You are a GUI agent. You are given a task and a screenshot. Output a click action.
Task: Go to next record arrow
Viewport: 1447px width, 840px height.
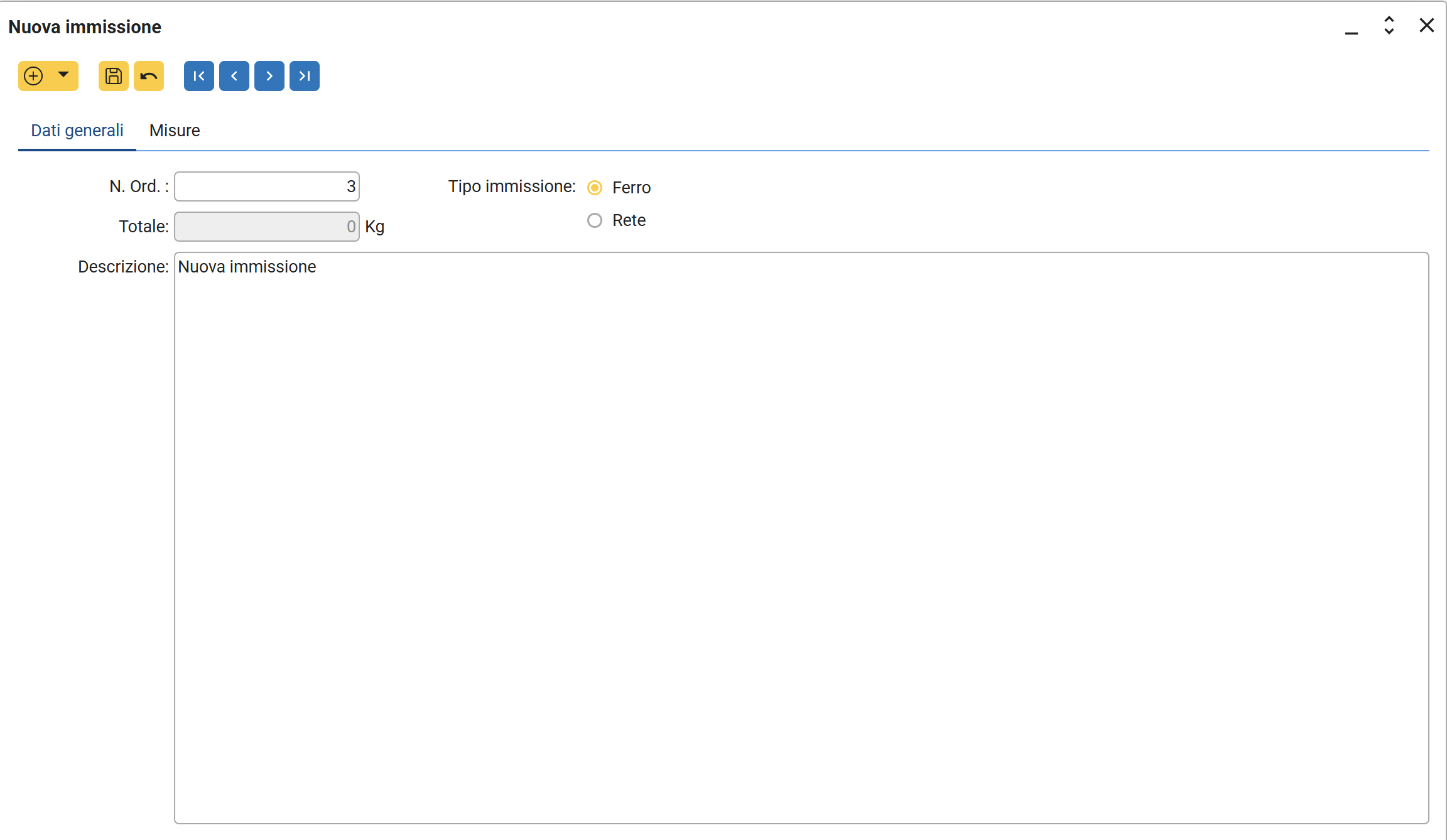(x=269, y=76)
